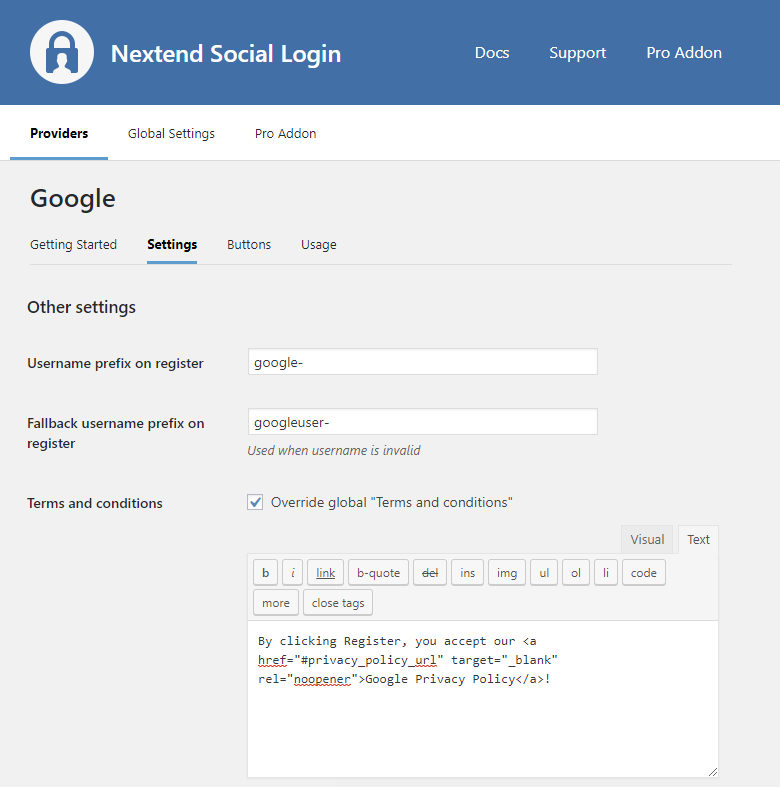This screenshot has width=780, height=787.
Task: Click the ins editor button
Action: pyautogui.click(x=467, y=572)
